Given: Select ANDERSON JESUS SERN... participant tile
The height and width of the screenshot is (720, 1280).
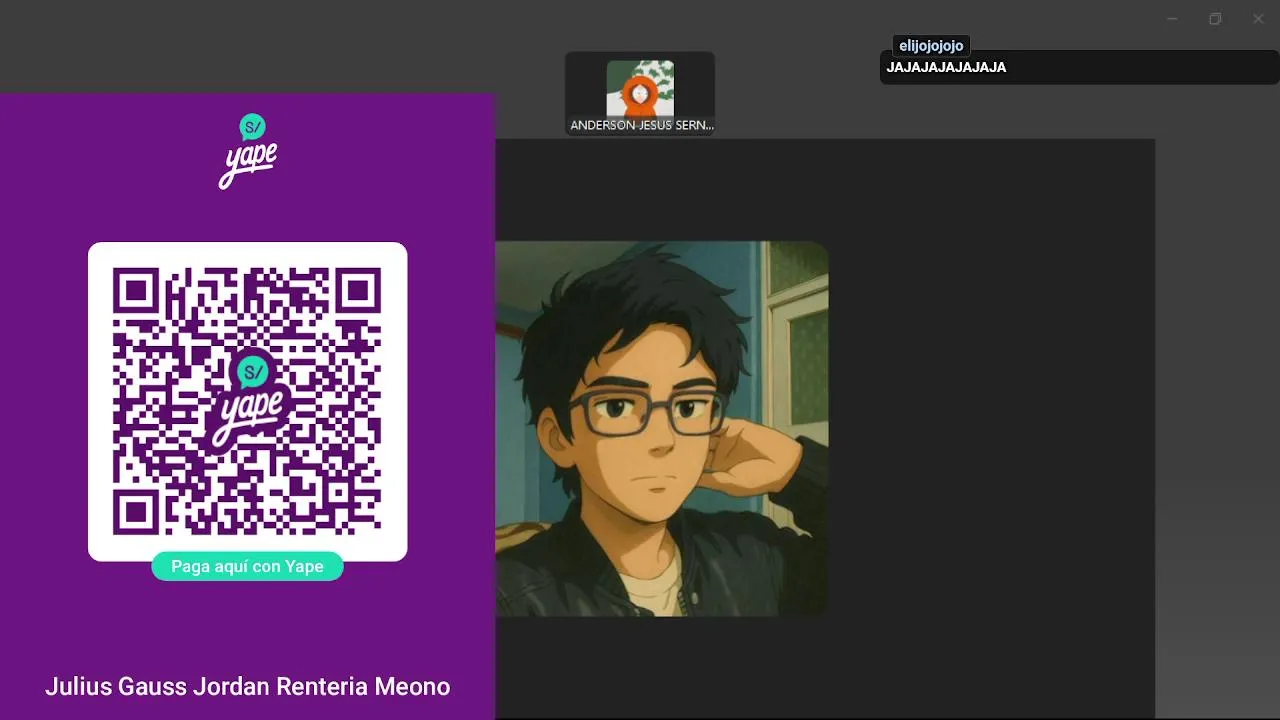Looking at the screenshot, I should click(640, 94).
